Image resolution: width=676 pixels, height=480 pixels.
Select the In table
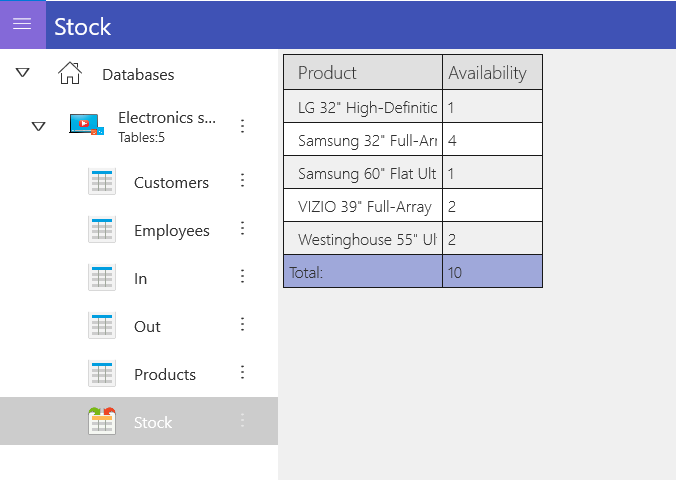click(x=139, y=277)
